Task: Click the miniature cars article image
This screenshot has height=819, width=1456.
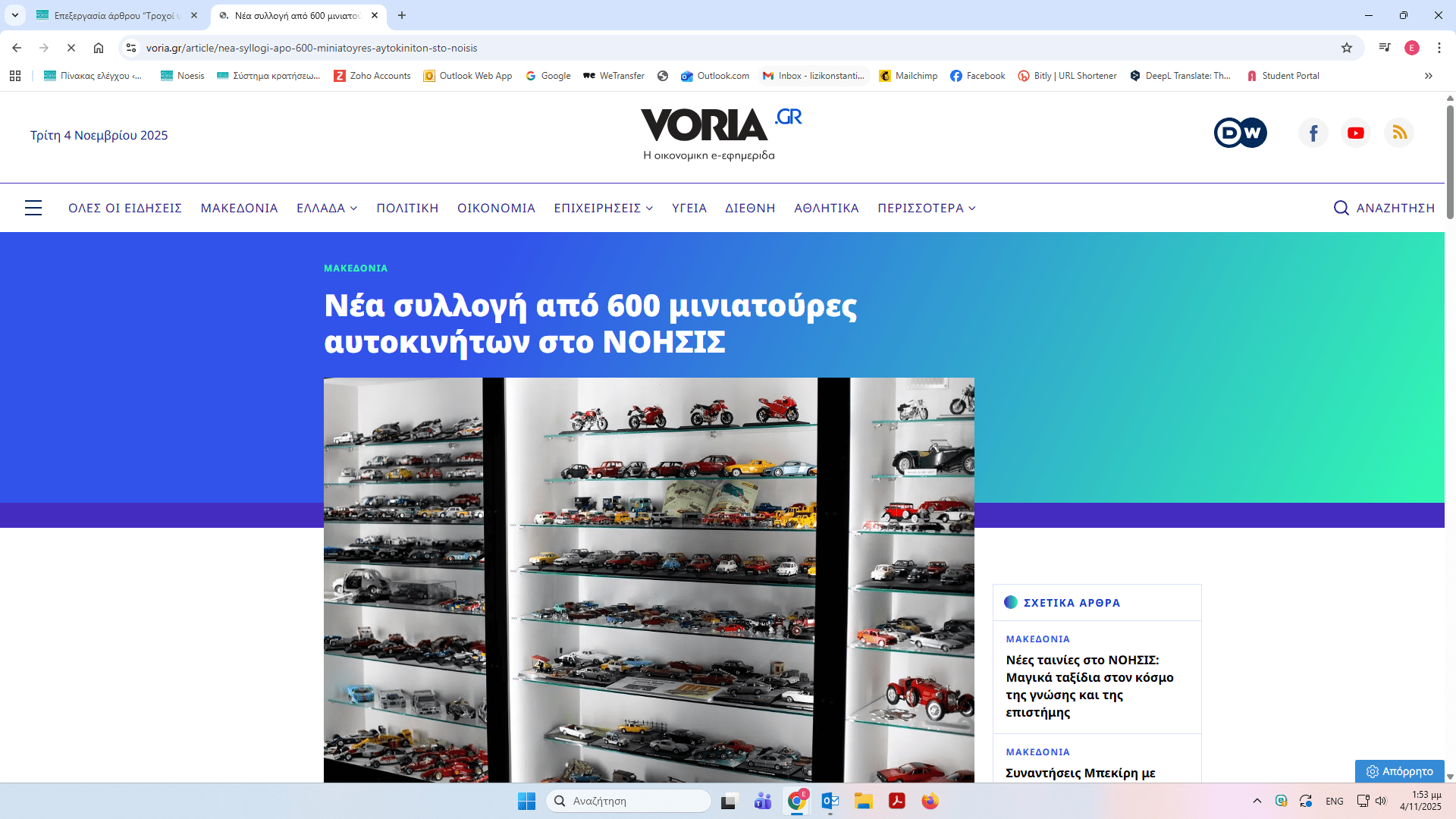Action: coord(648,580)
